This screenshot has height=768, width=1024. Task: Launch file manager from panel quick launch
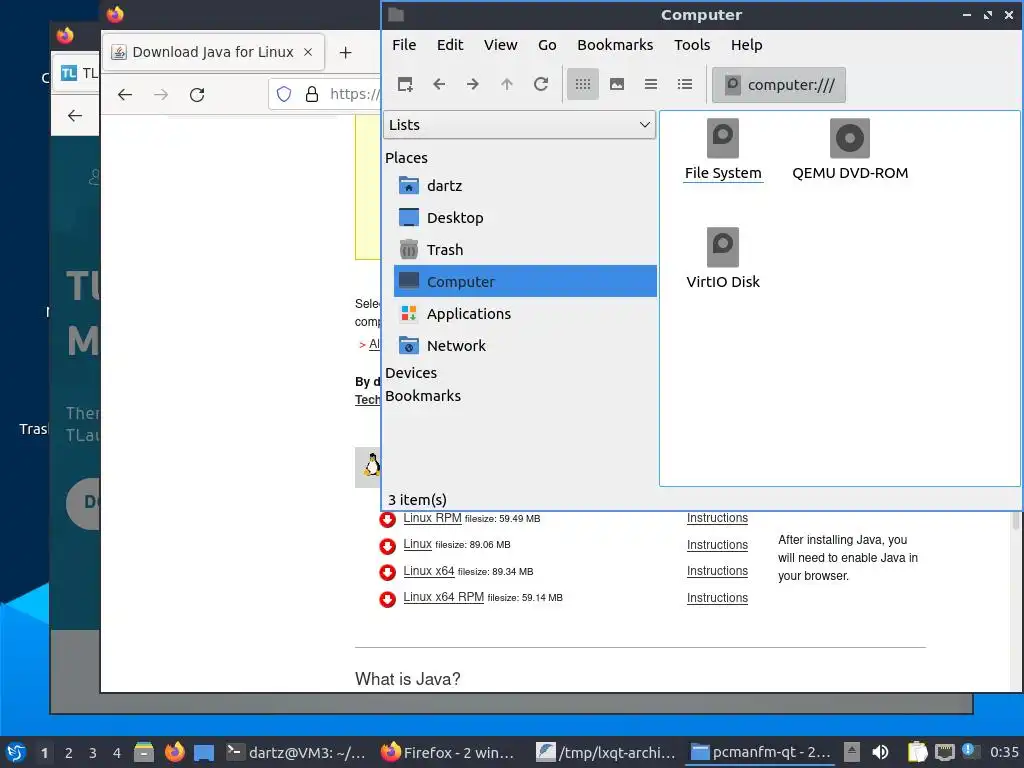pyautogui.click(x=144, y=752)
